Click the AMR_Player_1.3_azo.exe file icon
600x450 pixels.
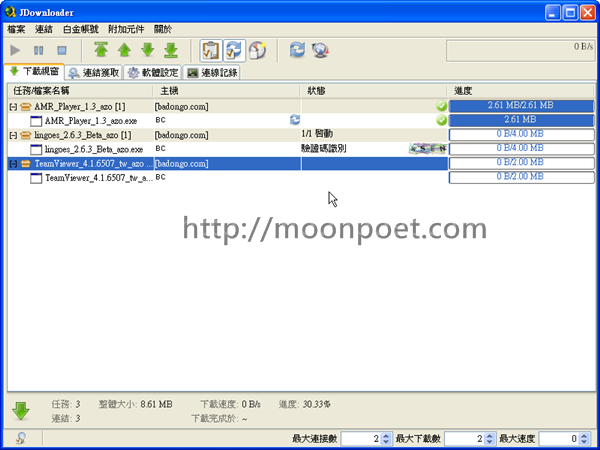point(36,121)
